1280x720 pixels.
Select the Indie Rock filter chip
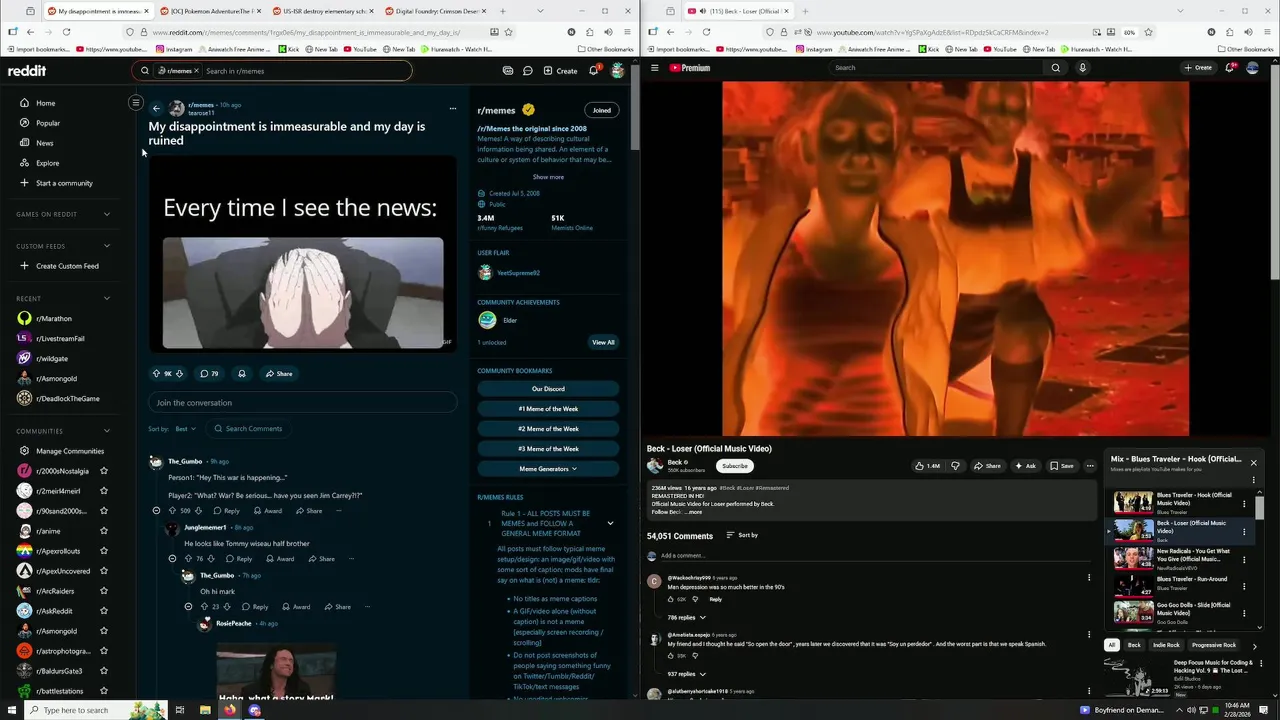coord(1166,645)
